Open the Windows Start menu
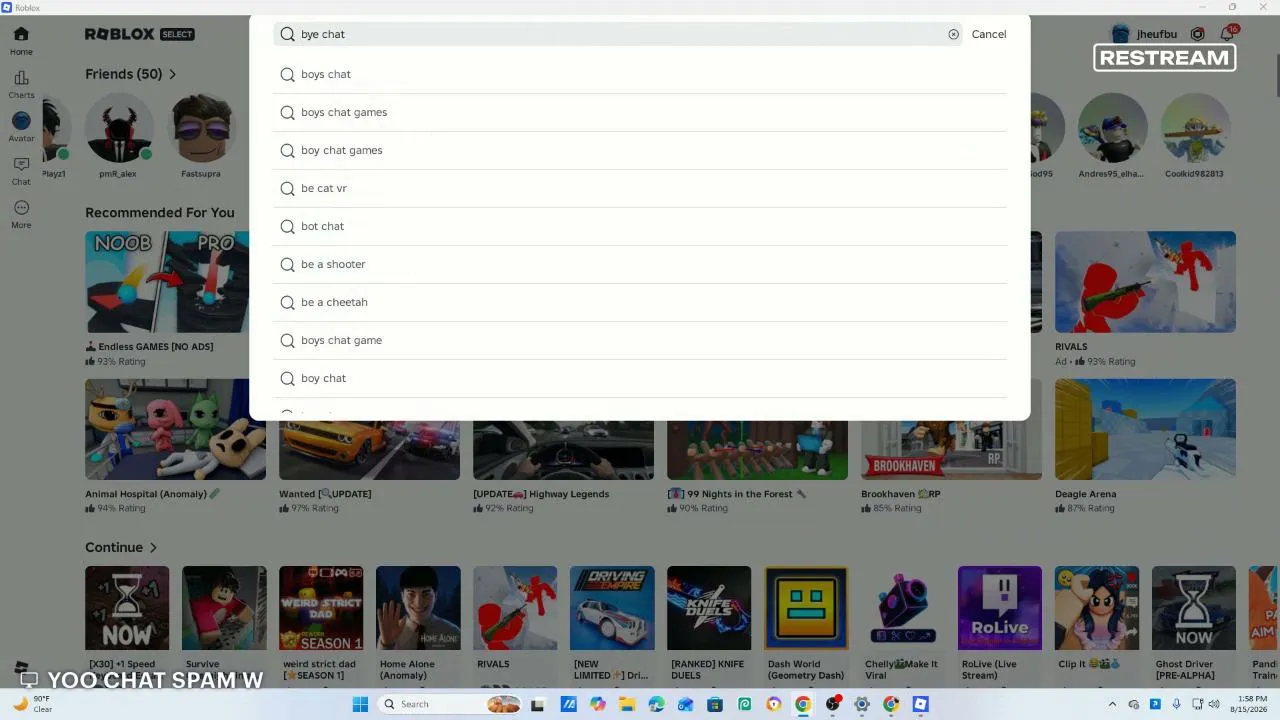This screenshot has width=1280, height=720. (360, 704)
